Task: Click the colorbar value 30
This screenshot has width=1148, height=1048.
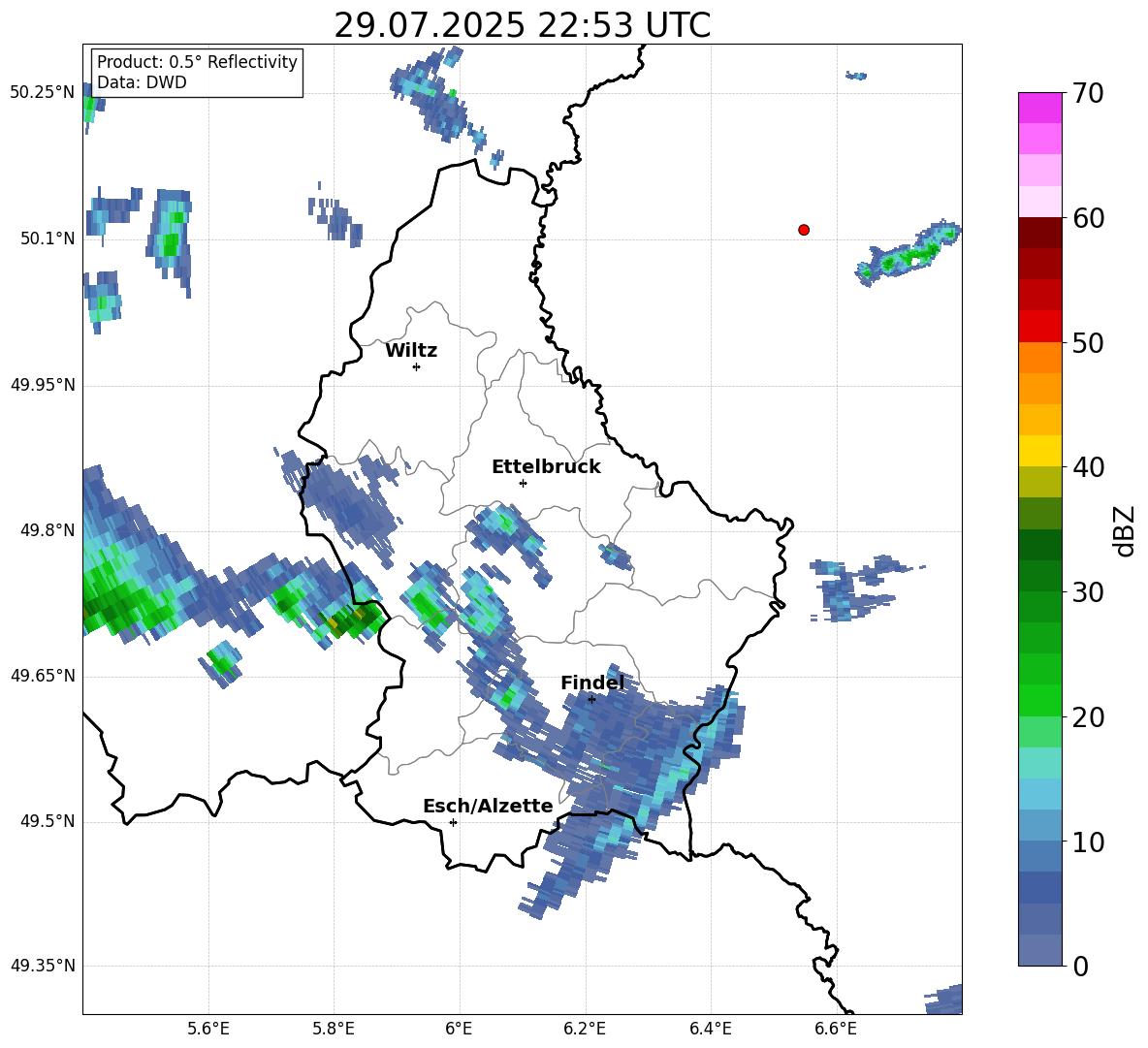Action: point(1088,592)
